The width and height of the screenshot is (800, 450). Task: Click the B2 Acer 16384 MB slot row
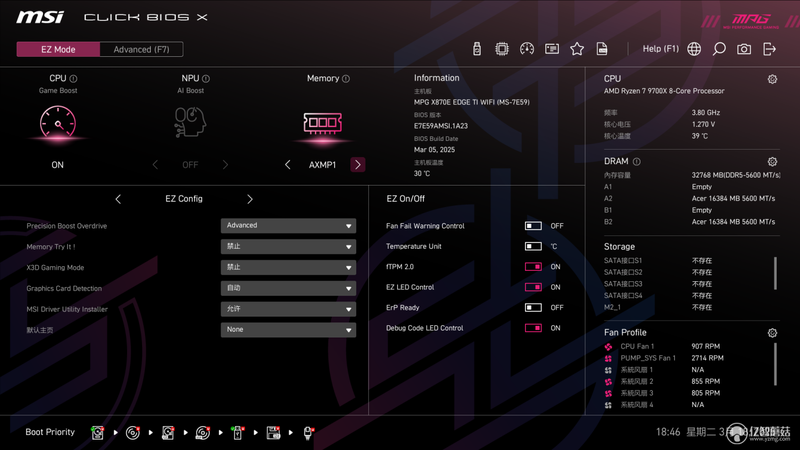click(x=691, y=222)
